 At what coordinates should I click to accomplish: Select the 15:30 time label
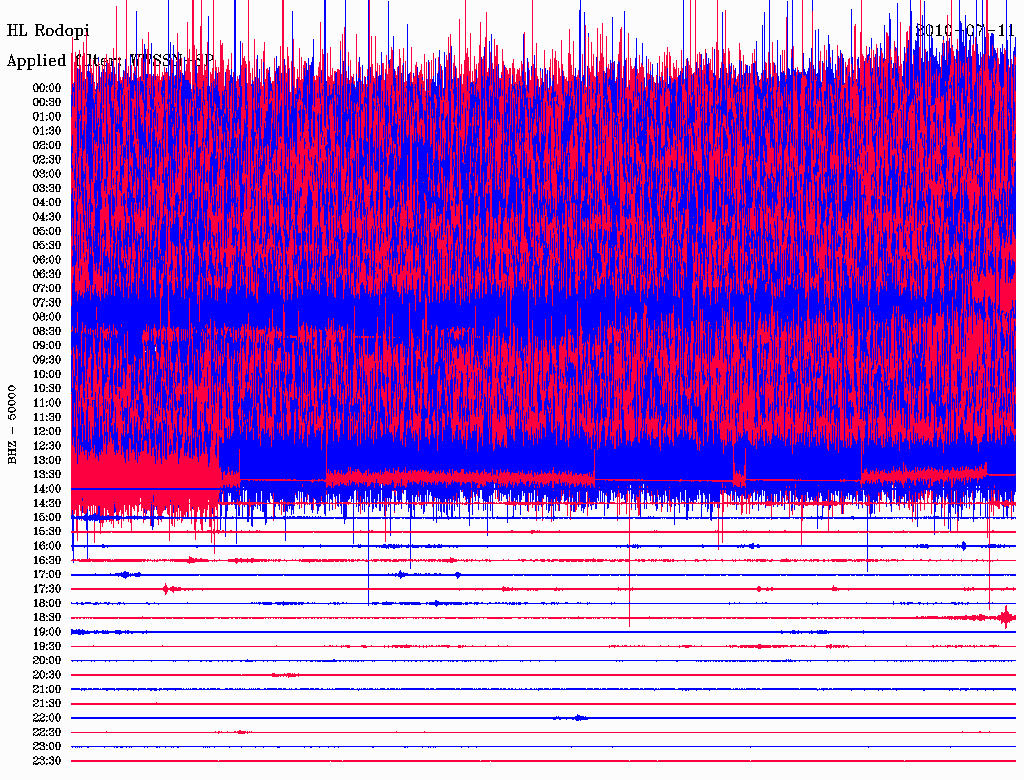(x=47, y=532)
